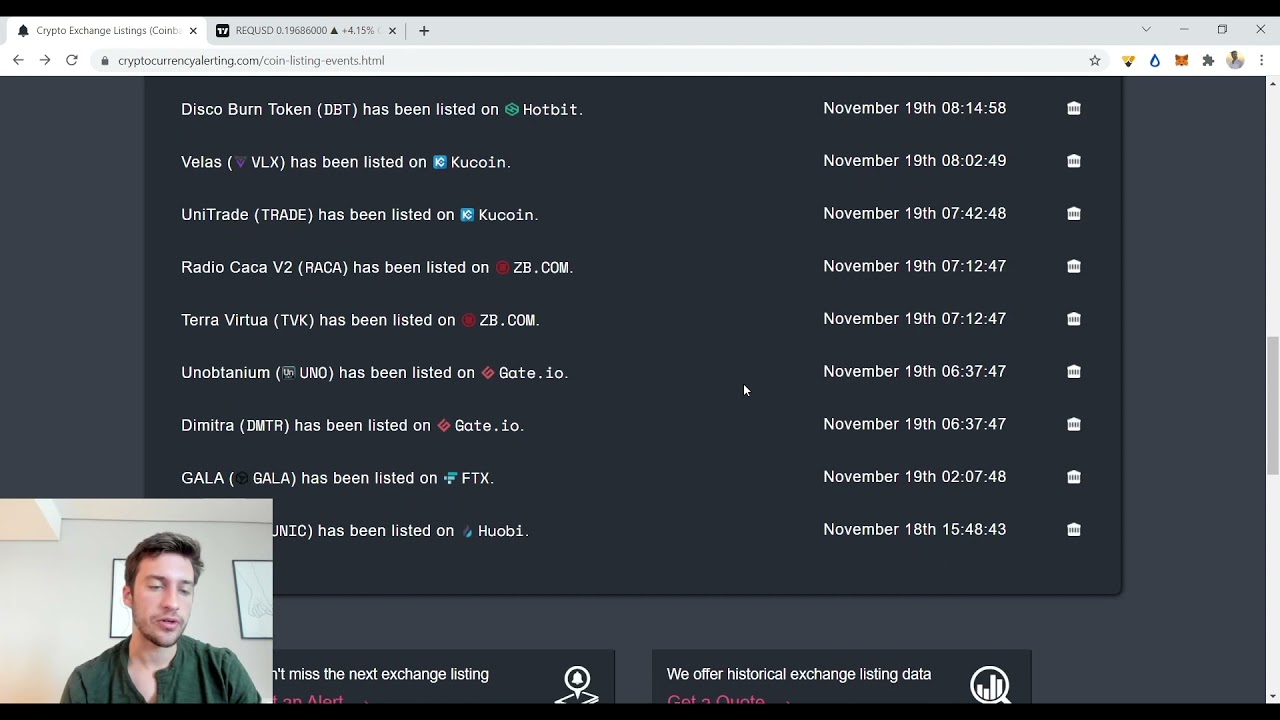1280x720 pixels.
Task: Click Disco Burn Token (DBT) text
Action: (x=270, y=109)
